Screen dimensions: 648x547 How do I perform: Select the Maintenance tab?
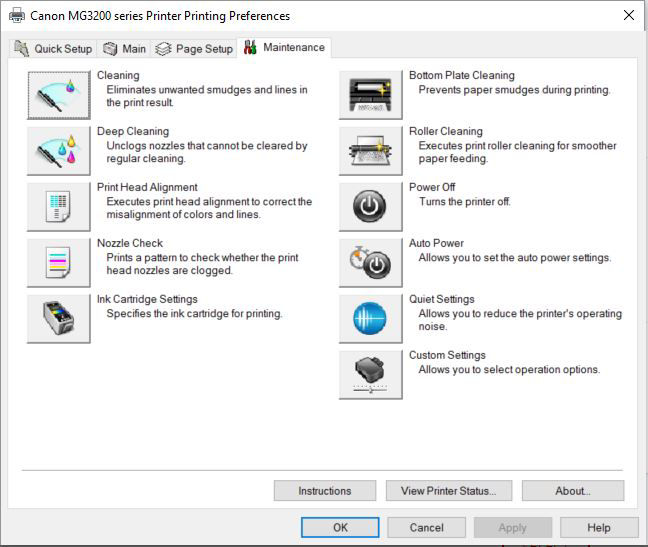pos(284,47)
